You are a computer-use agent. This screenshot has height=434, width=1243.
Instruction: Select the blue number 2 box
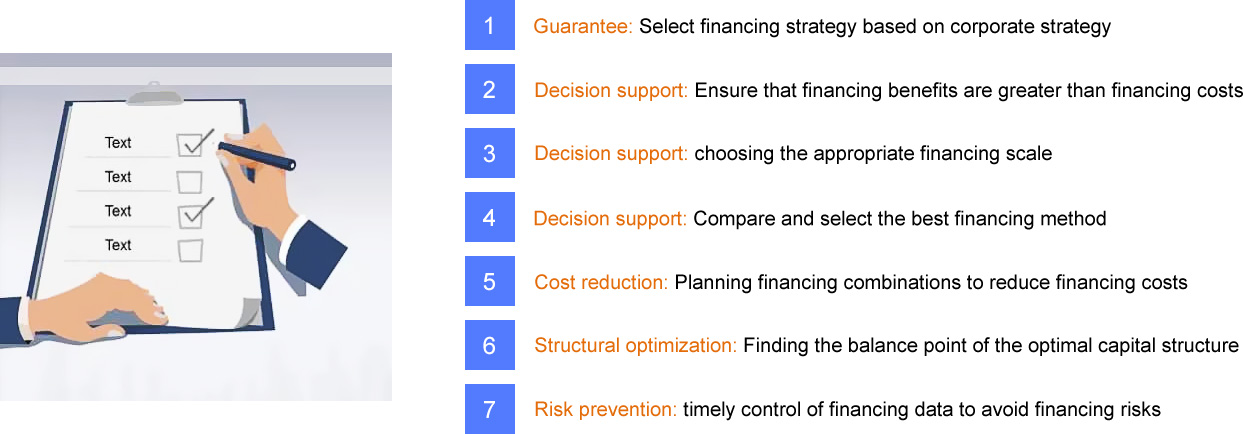pos(489,90)
